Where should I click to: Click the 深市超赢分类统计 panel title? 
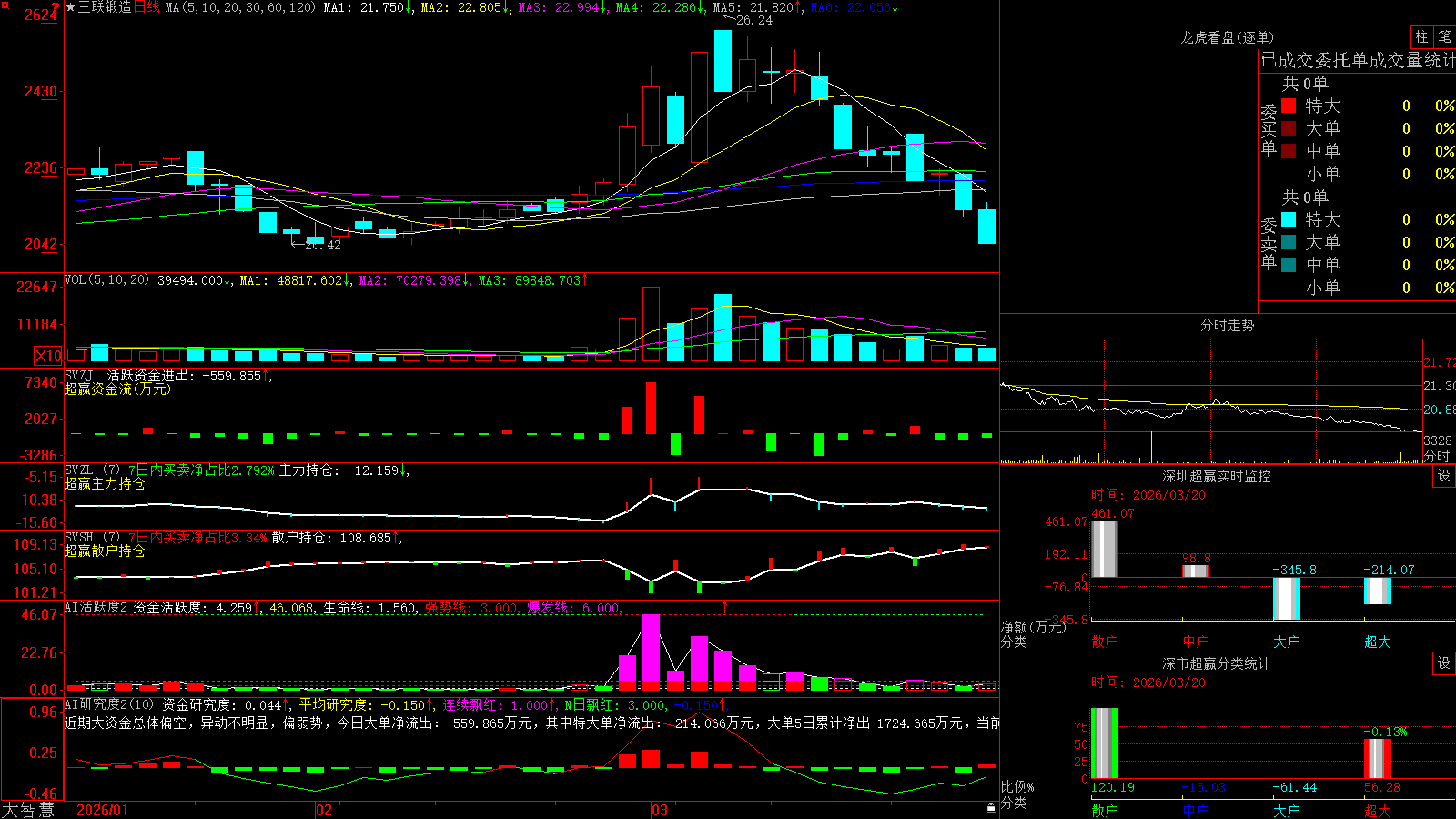coord(1217,663)
